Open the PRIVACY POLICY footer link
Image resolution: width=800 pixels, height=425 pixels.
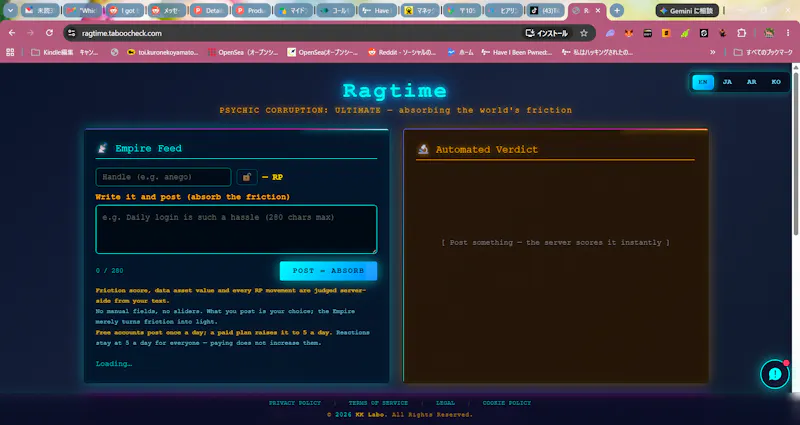(x=295, y=403)
